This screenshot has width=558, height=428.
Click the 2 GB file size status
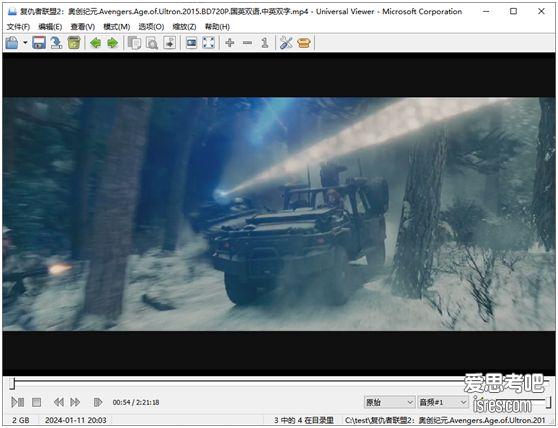[x=21, y=420]
